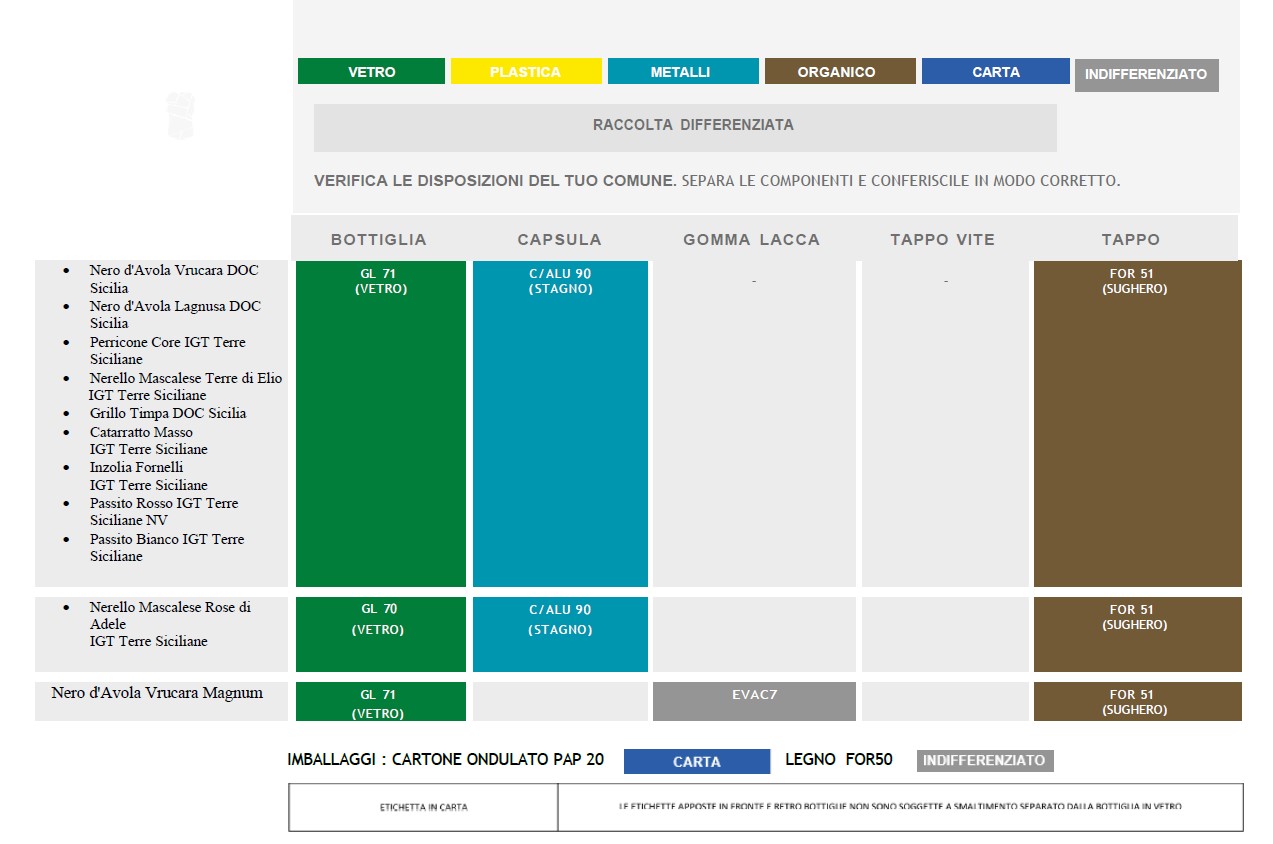Click 'Perricone Core IGT Terre Siciliane'
Screen dimensions: 1273x844
click(x=167, y=351)
